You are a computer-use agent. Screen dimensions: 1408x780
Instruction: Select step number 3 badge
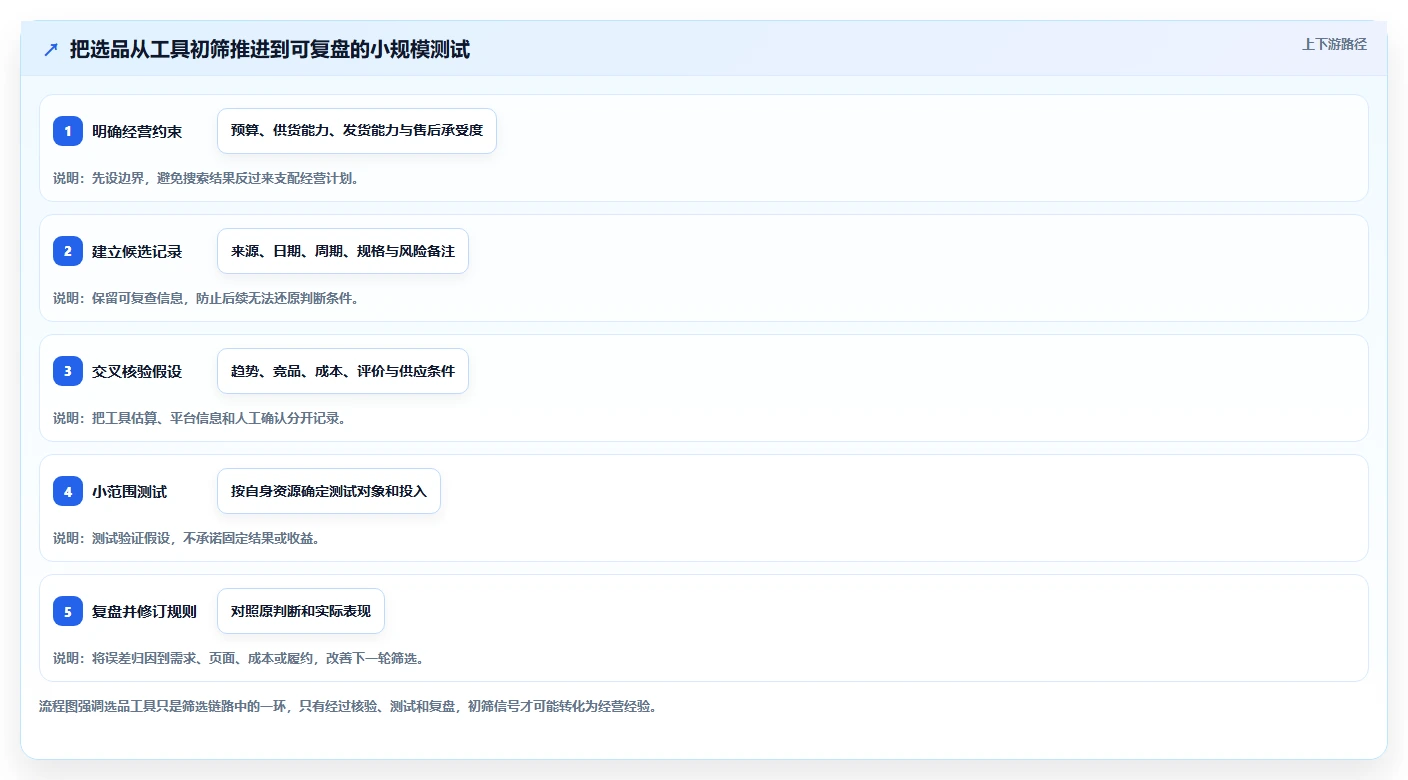click(68, 371)
